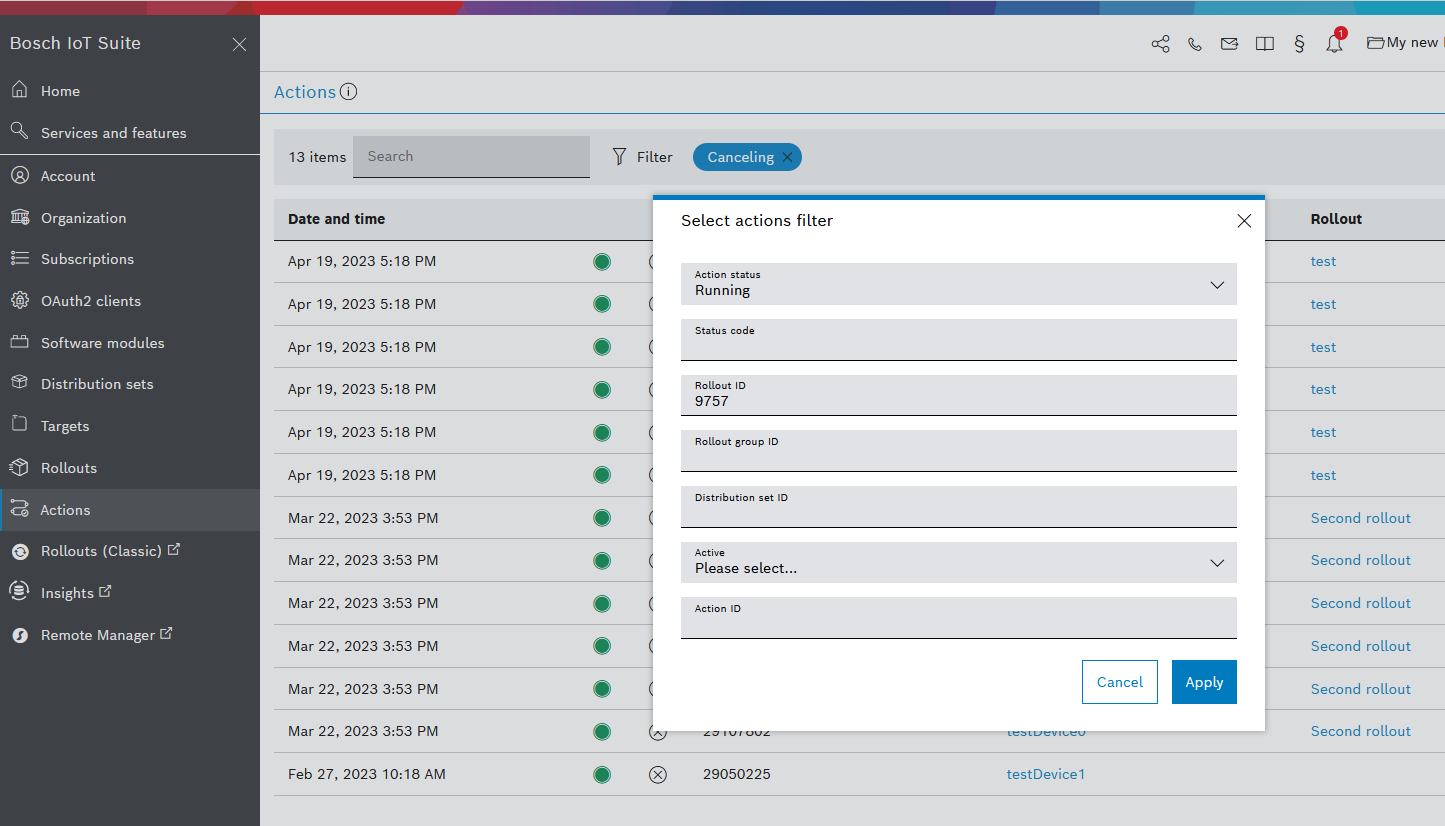Click the legal paragraph symbol icon
The width and height of the screenshot is (1445, 826).
tap(1299, 44)
